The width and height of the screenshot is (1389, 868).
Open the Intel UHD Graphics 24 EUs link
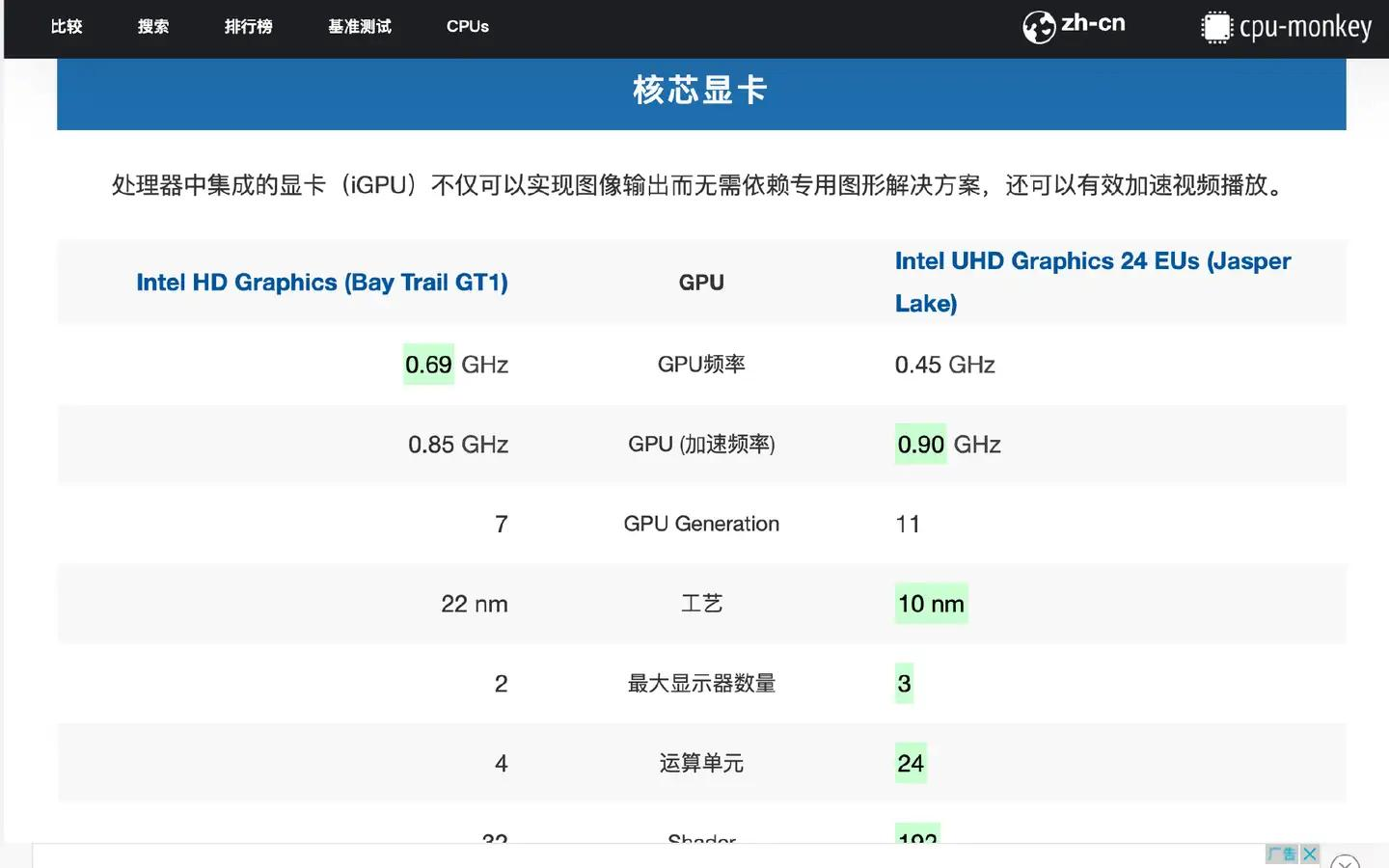[1092, 261]
